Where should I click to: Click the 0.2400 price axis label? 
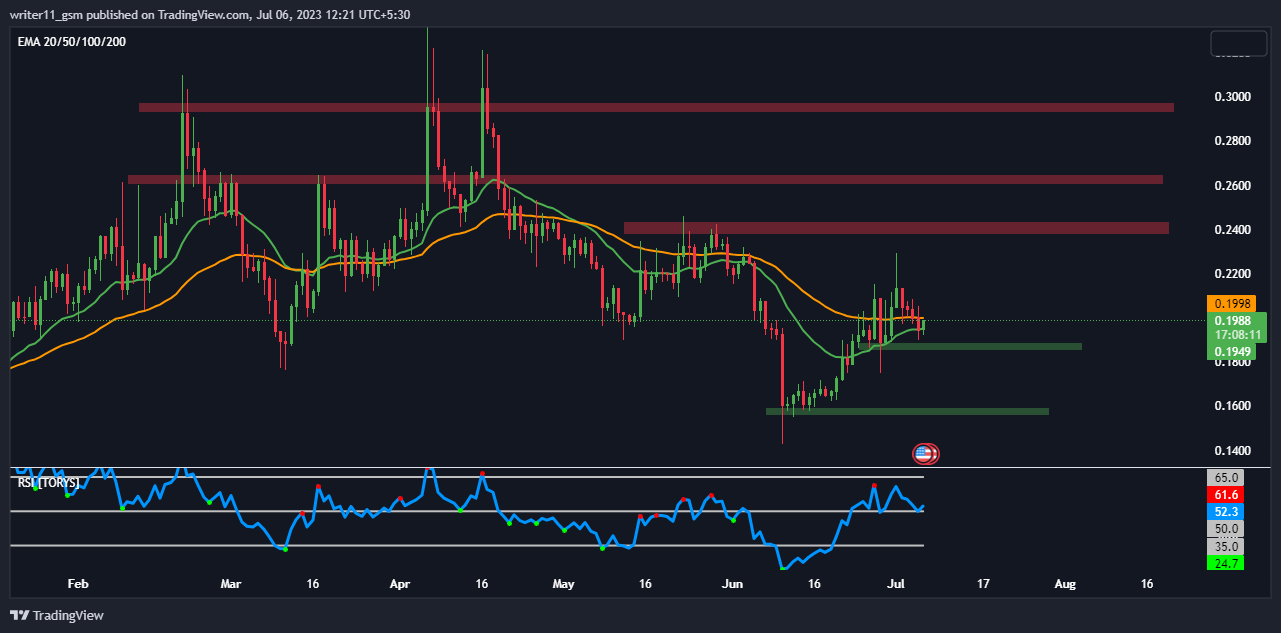(x=1232, y=230)
